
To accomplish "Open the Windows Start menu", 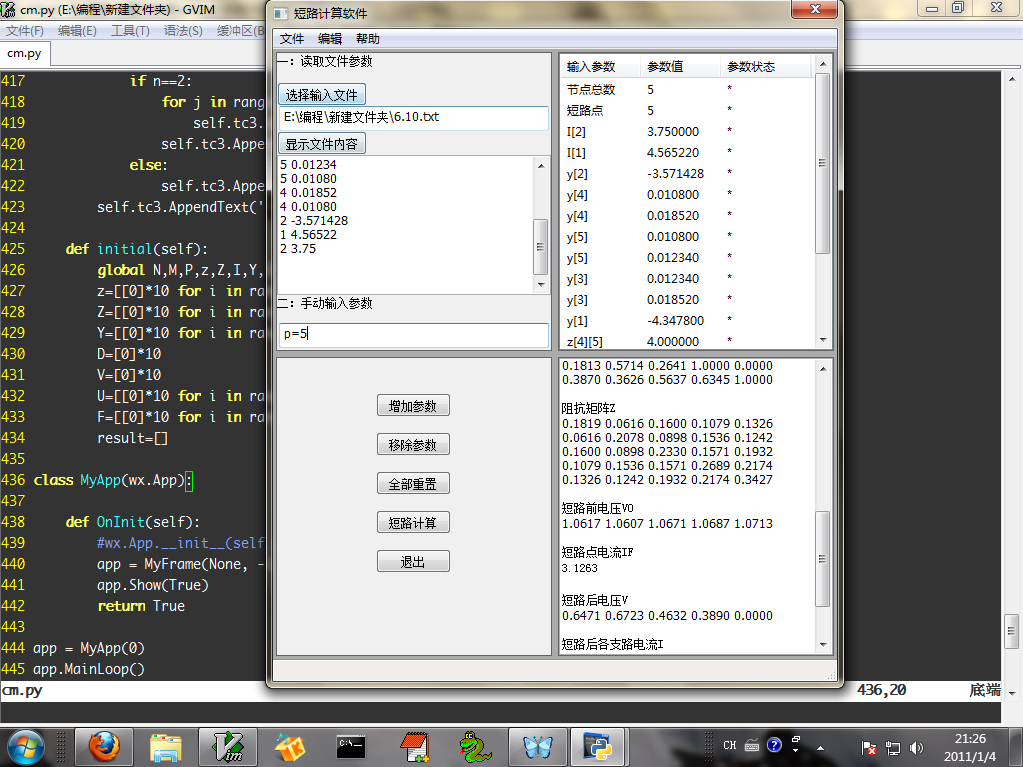I will coord(26,747).
